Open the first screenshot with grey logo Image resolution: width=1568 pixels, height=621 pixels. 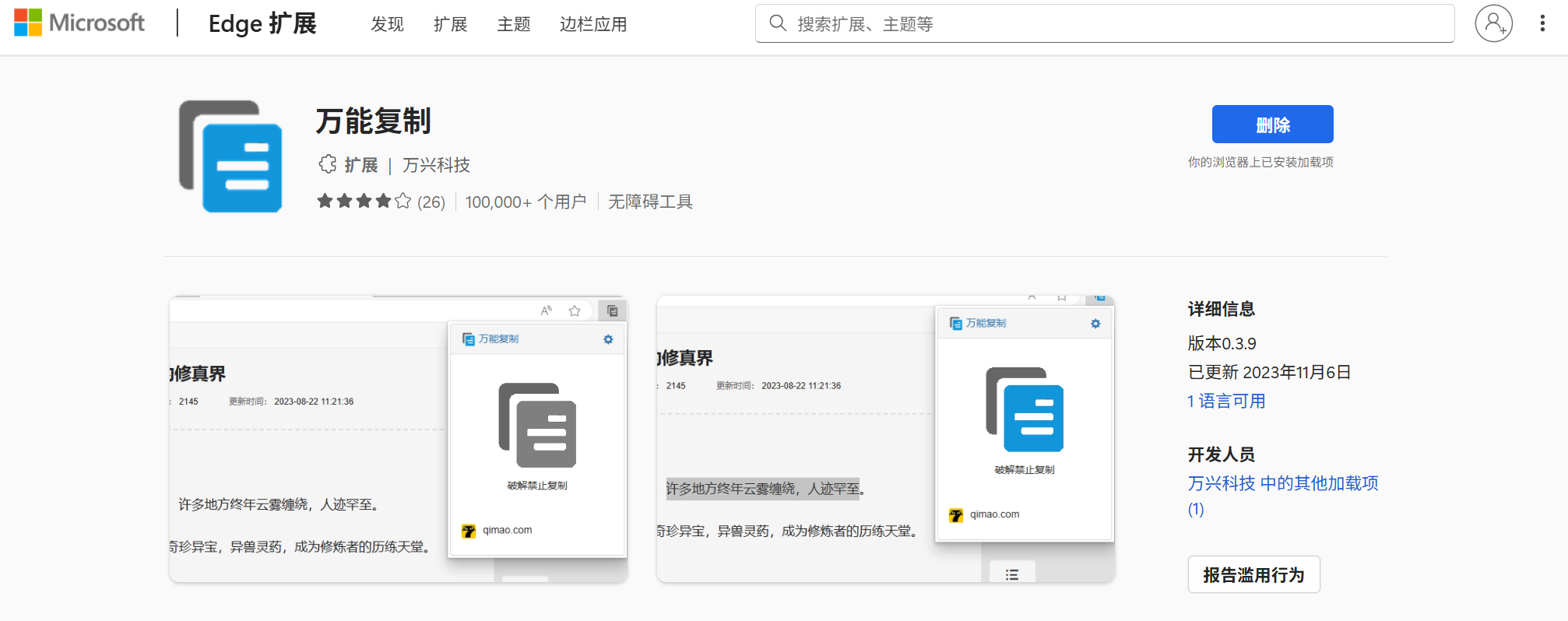tap(399, 439)
